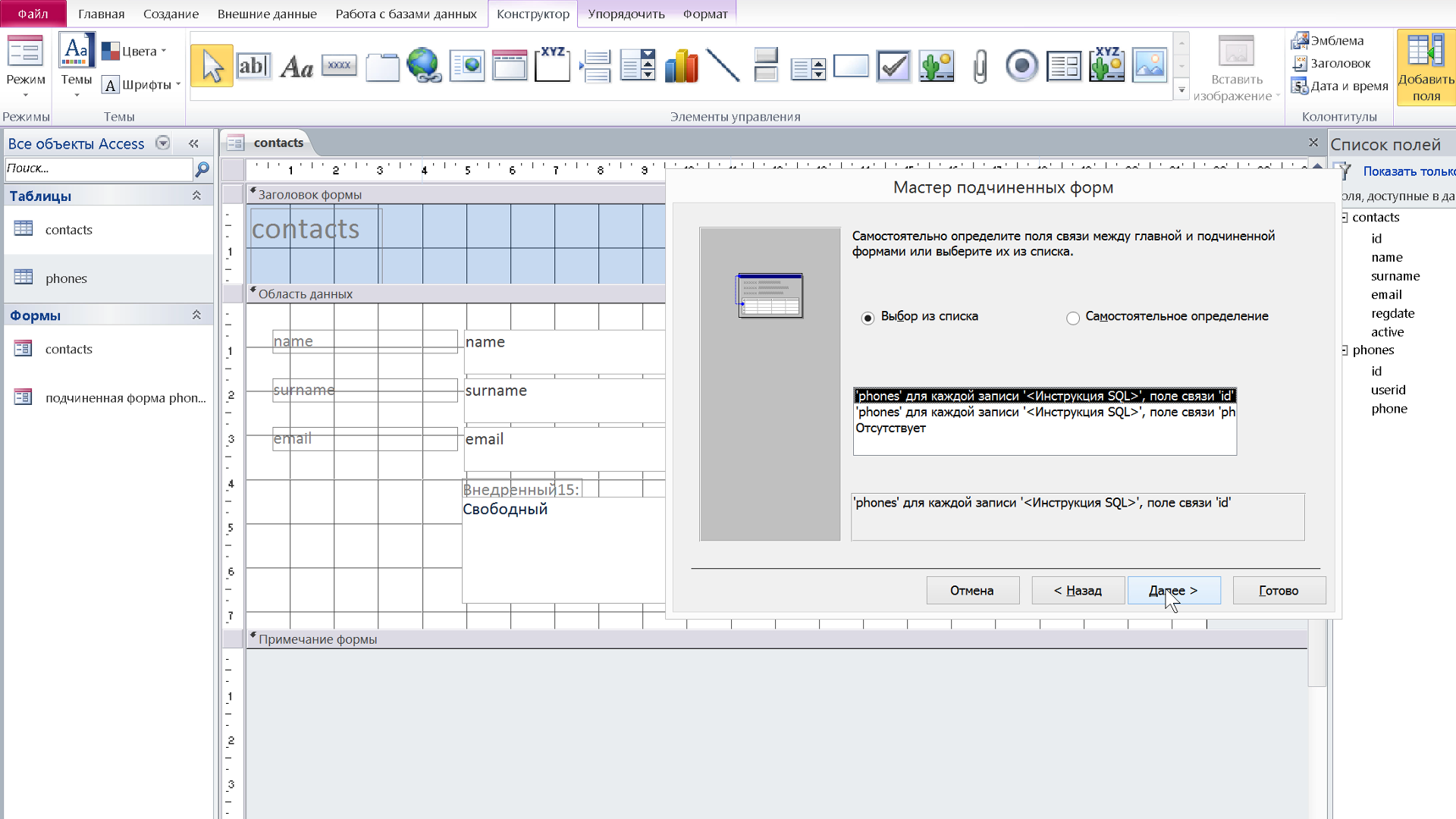The height and width of the screenshot is (819, 1456).
Task: Click the text box label tool icon
Action: click(x=296, y=65)
